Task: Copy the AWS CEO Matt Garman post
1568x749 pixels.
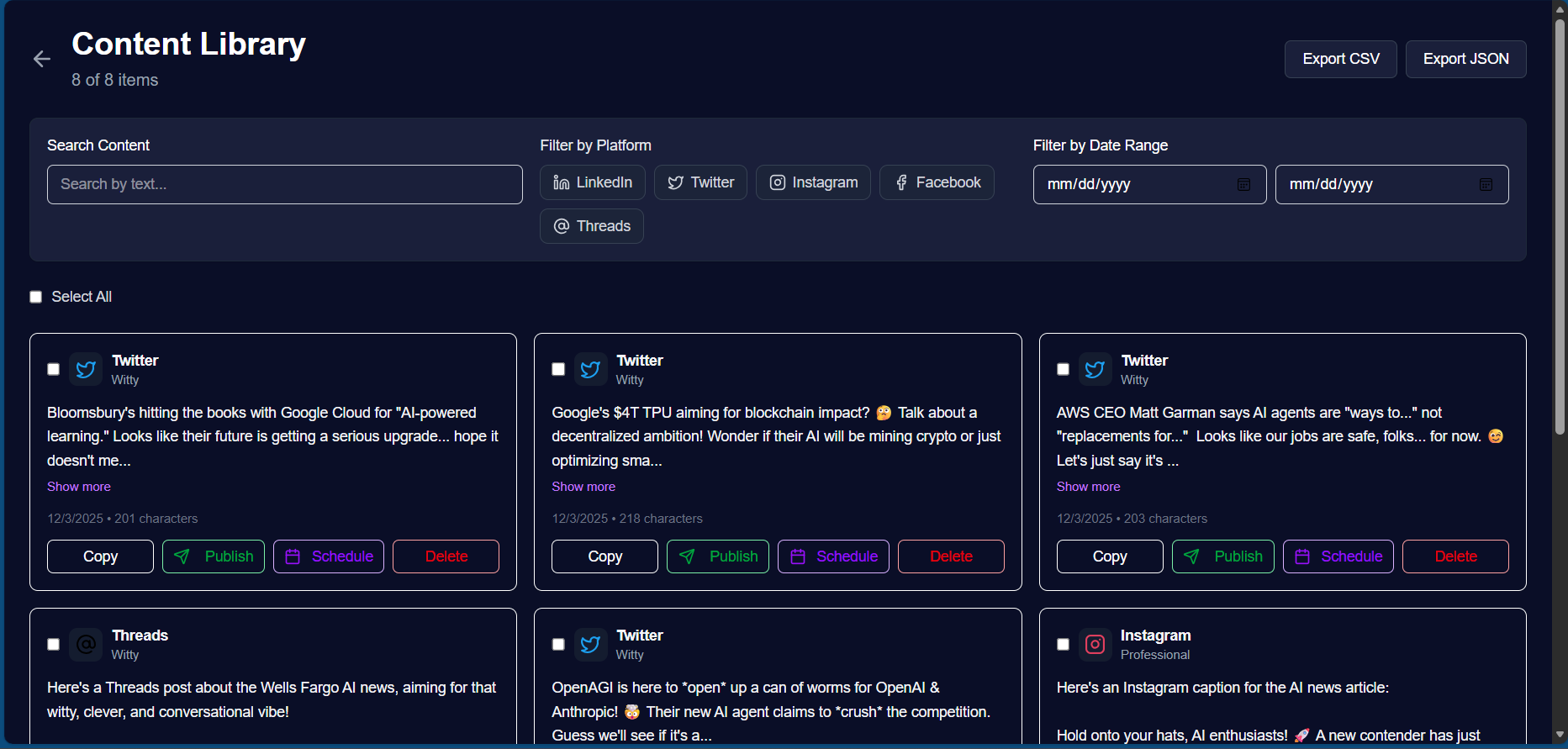Action: coord(1110,556)
